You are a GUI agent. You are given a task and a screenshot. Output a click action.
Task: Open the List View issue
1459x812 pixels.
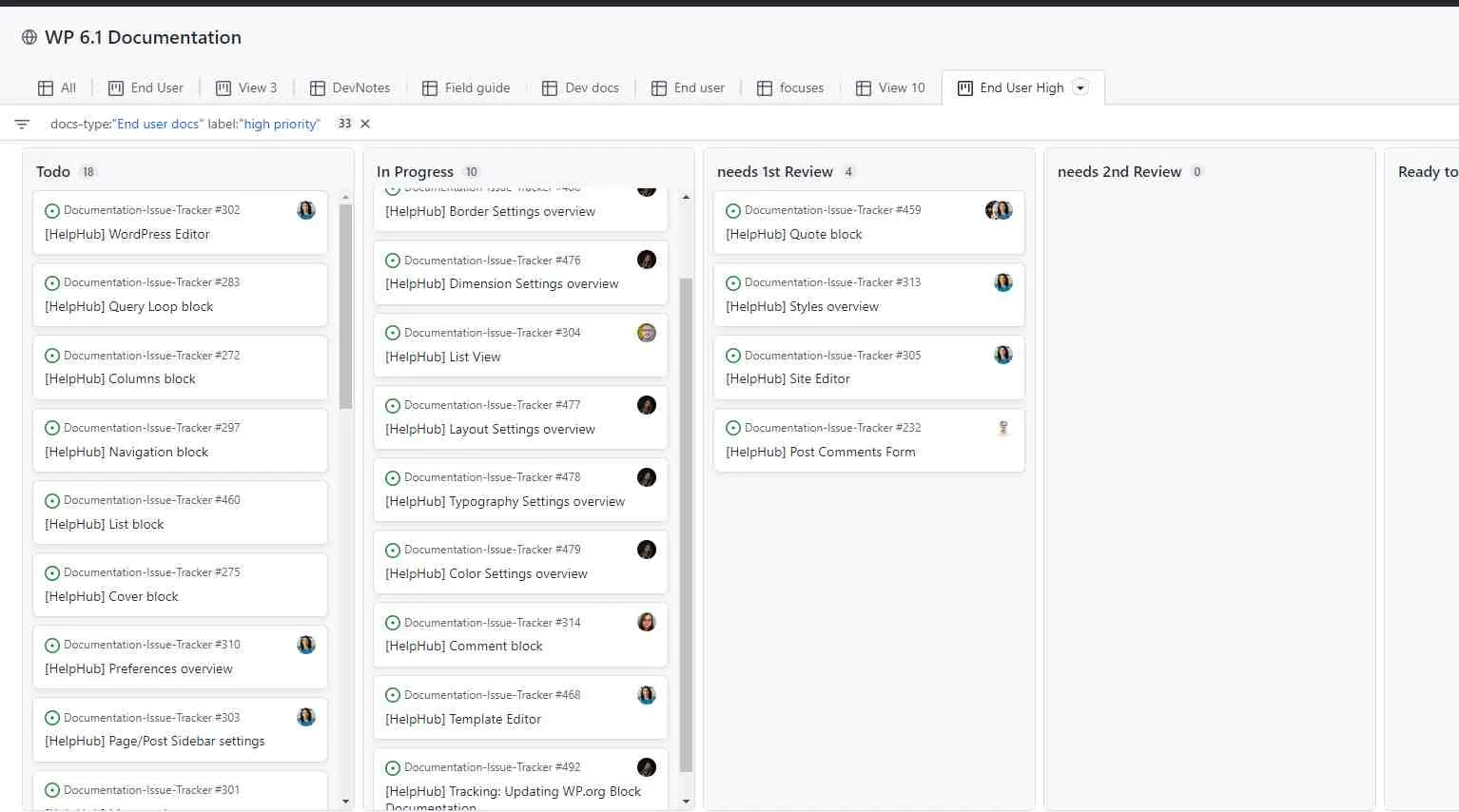pyautogui.click(x=443, y=357)
